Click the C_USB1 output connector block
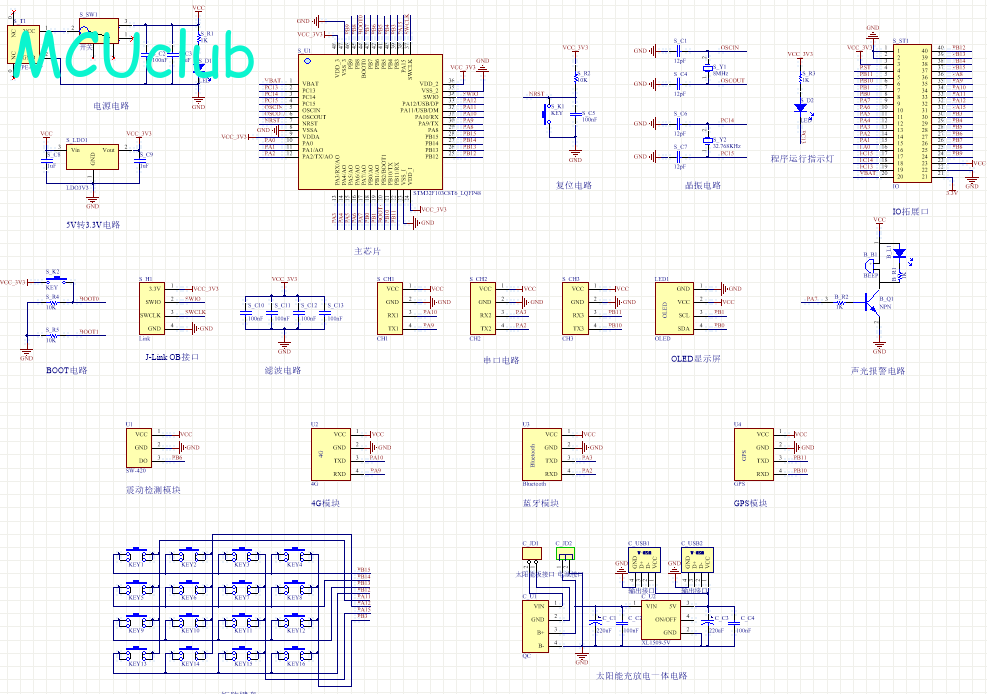The height and width of the screenshot is (694, 987). (x=645, y=559)
